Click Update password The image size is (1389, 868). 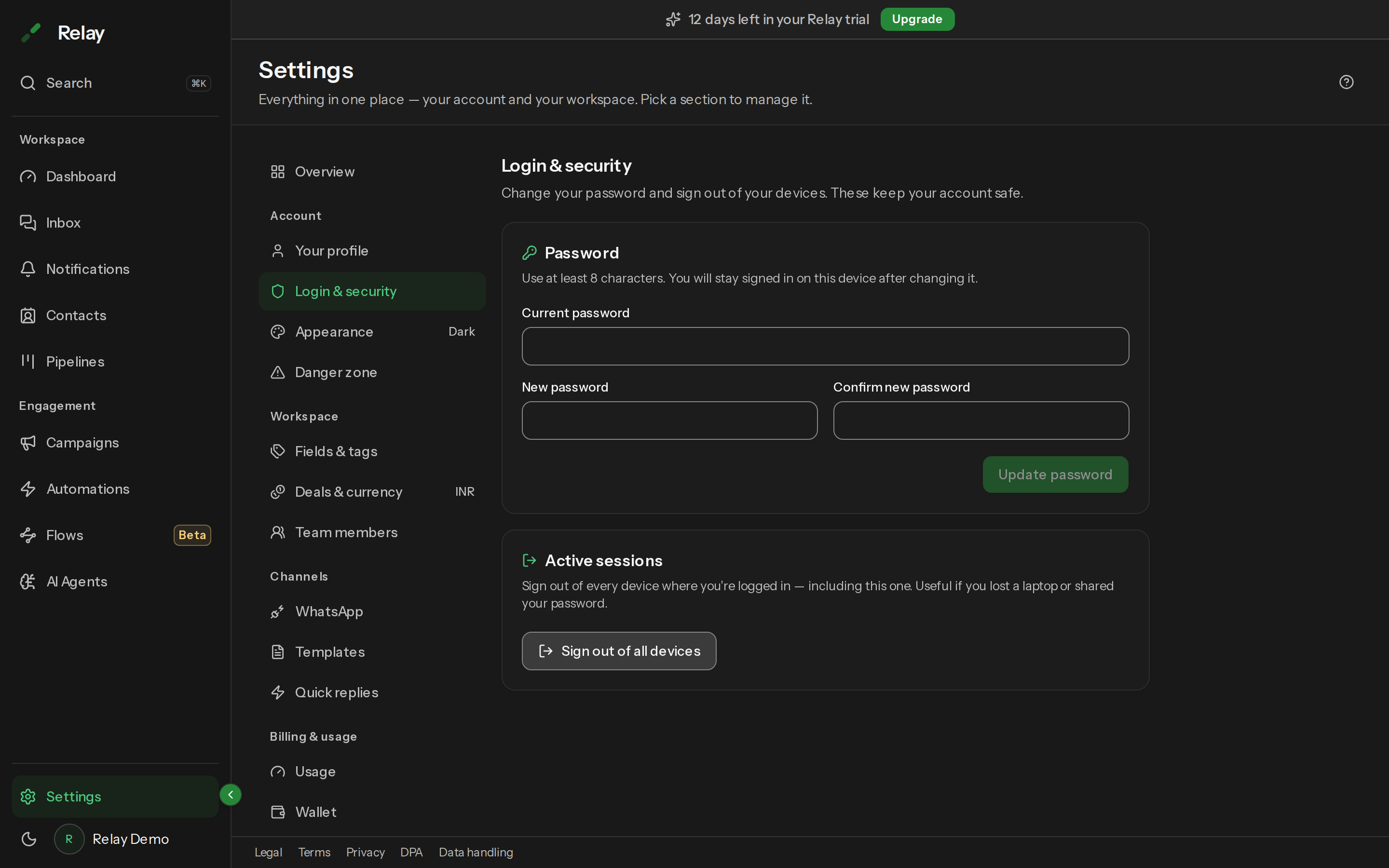pyautogui.click(x=1055, y=474)
